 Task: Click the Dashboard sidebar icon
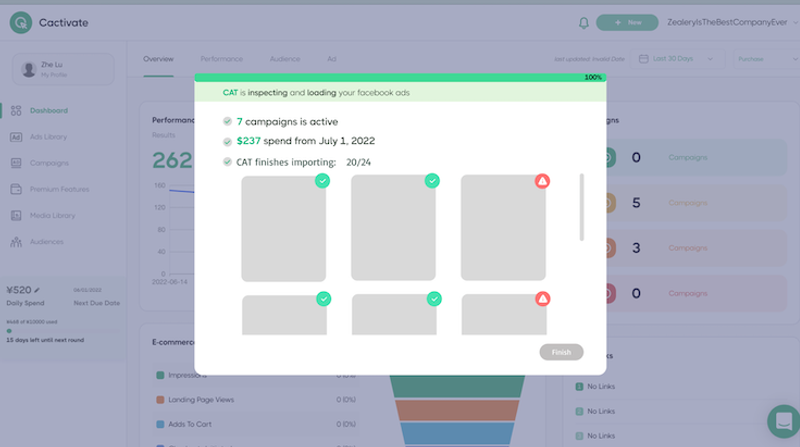[x=16, y=110]
